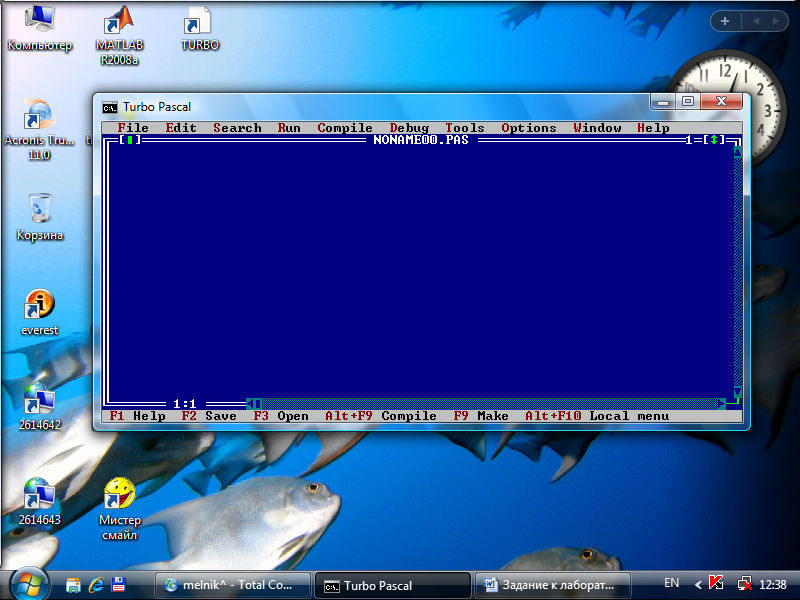Launch Internet Explorer from quick launch
This screenshot has width=800, height=600.
click(x=96, y=585)
